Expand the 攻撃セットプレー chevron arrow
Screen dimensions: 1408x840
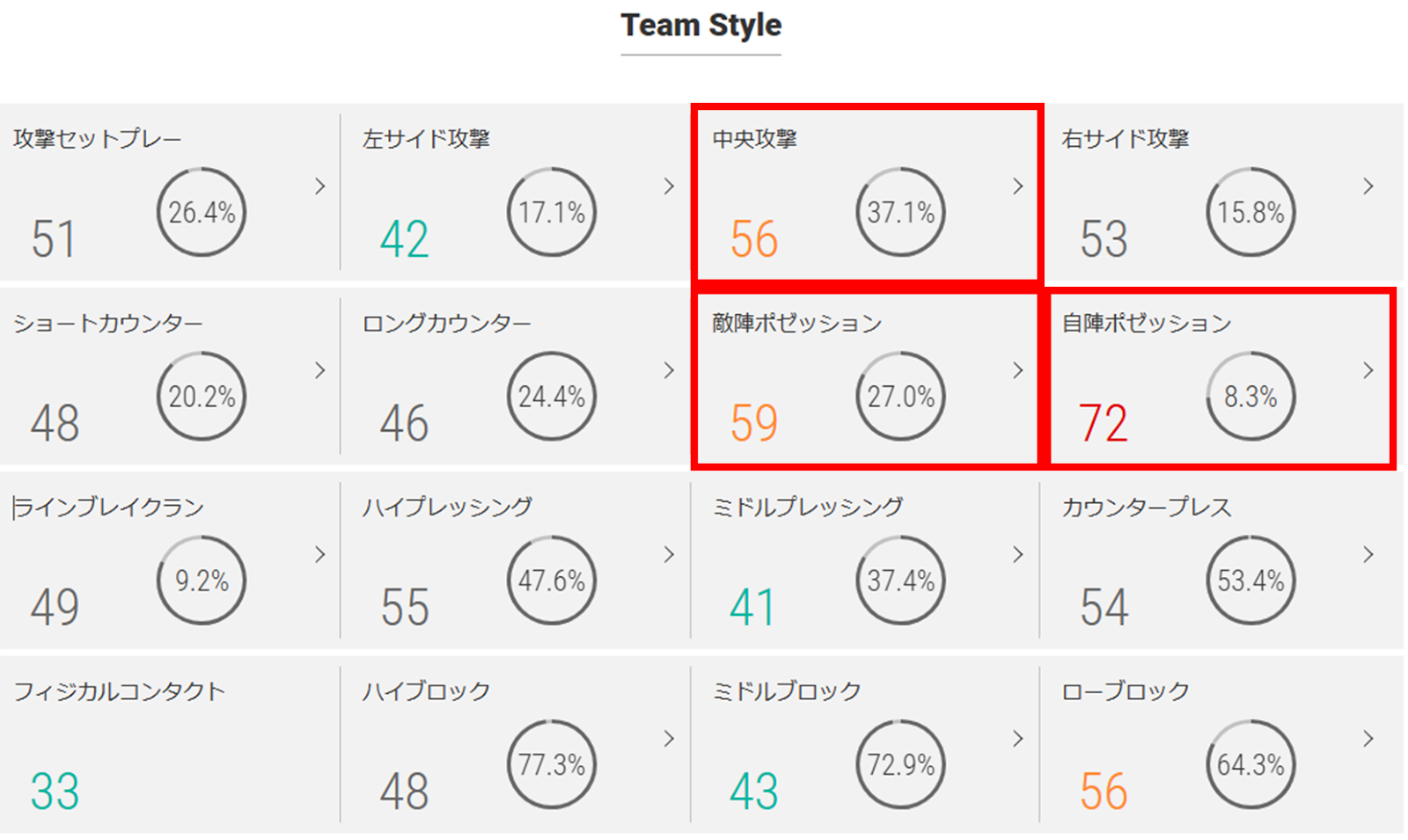click(x=320, y=186)
